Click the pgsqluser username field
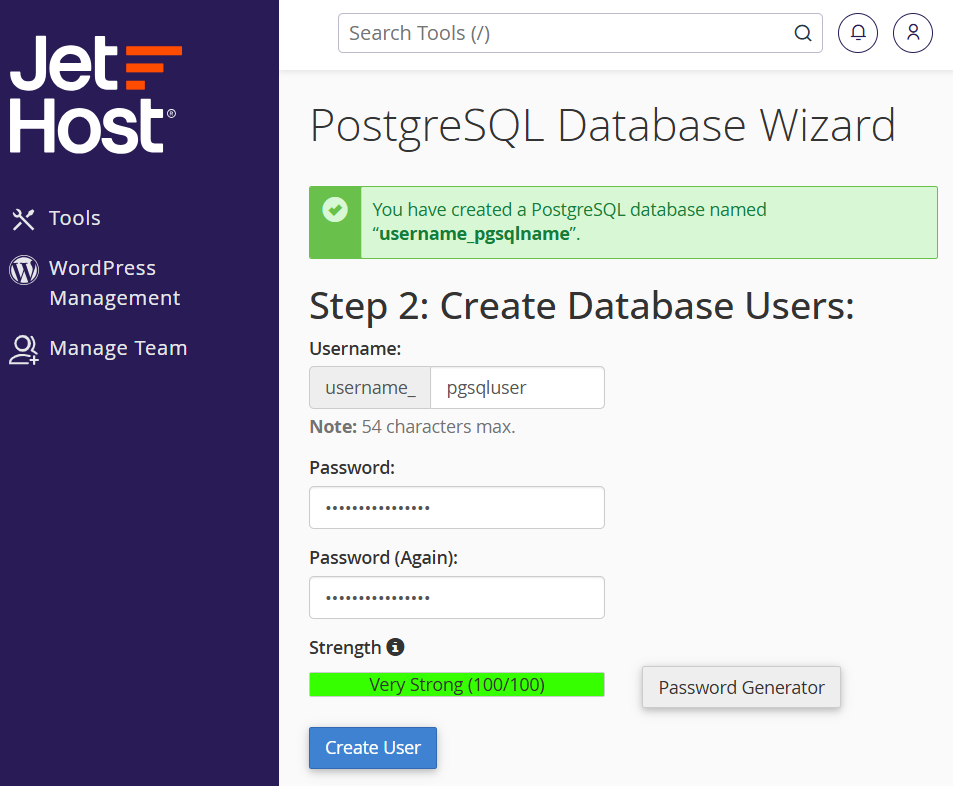 coord(517,387)
